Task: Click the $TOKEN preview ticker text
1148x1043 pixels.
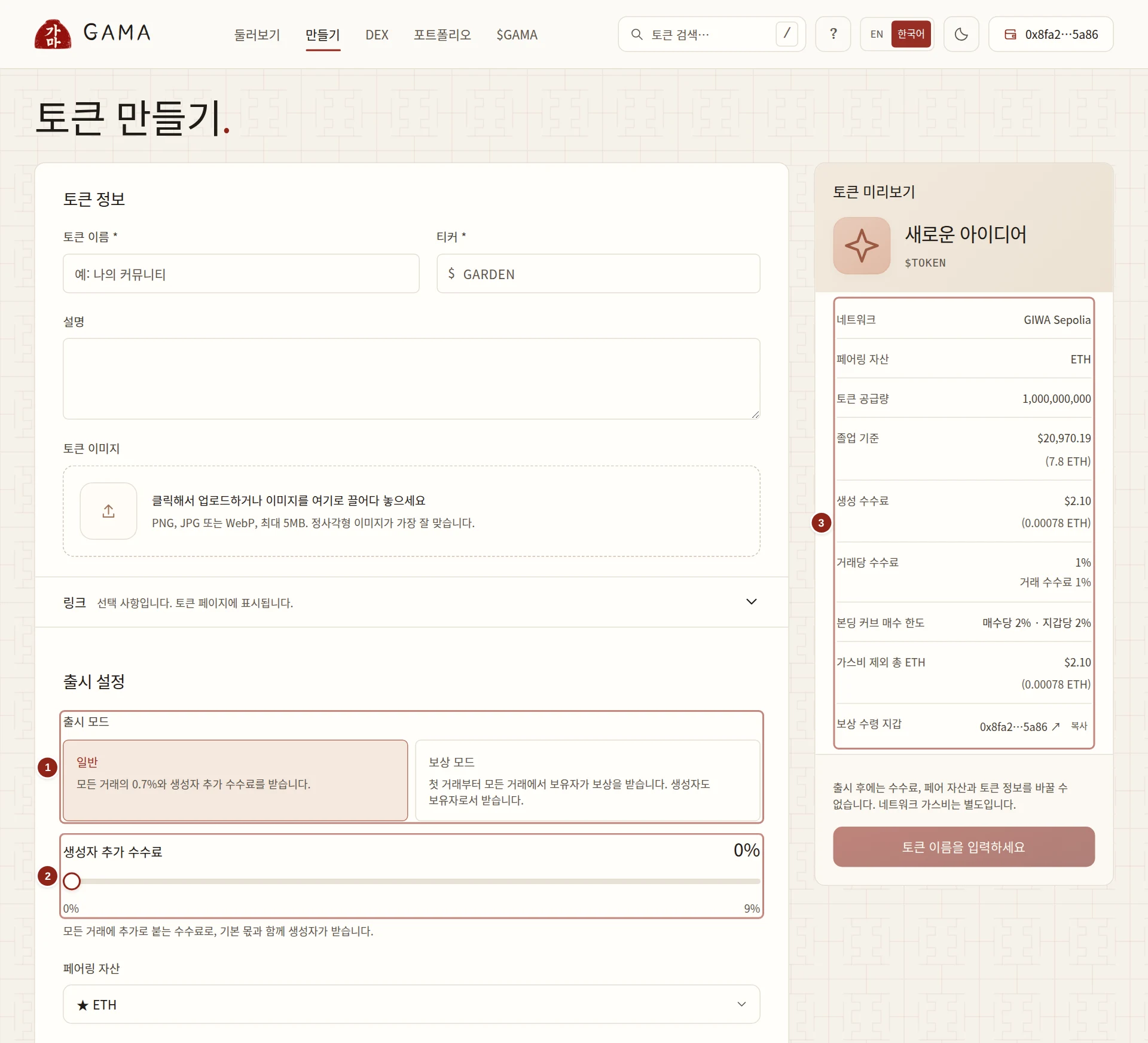Action: point(925,263)
